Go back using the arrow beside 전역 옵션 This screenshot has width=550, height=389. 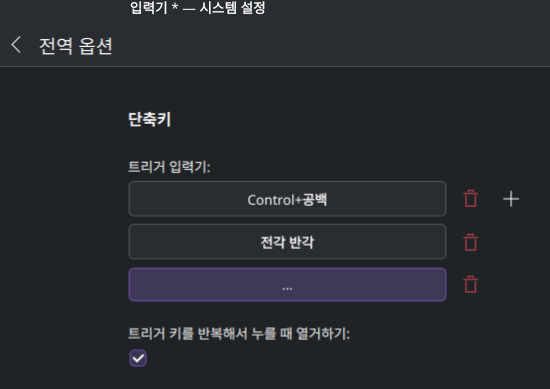pos(16,45)
